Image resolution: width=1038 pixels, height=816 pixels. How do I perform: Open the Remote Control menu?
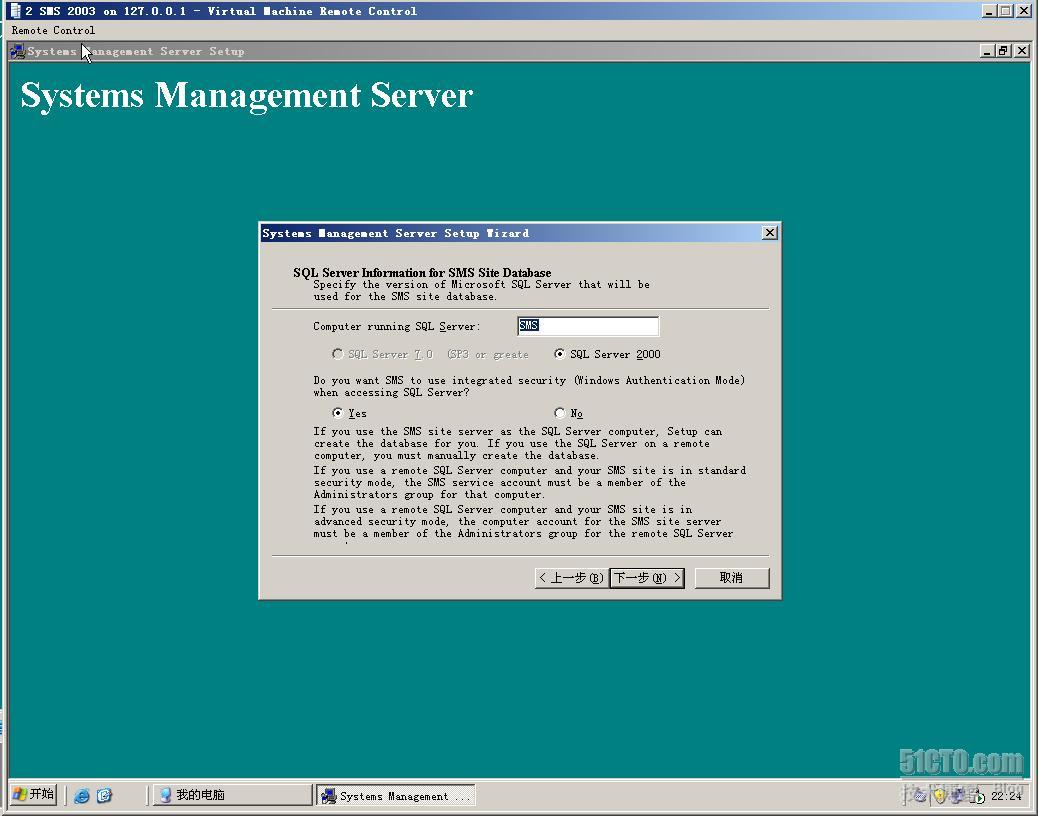tap(53, 30)
